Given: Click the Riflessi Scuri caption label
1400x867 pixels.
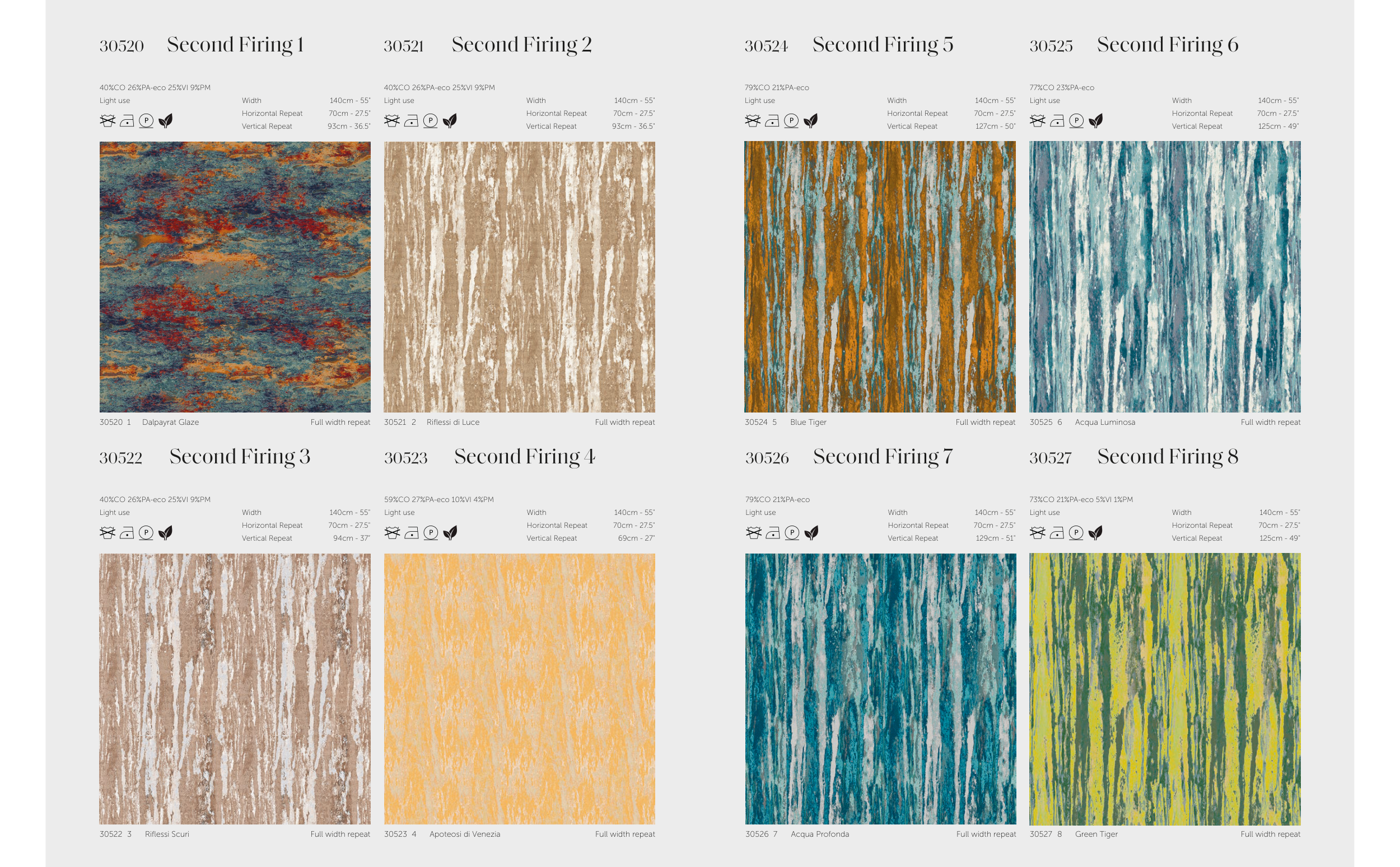Looking at the screenshot, I should point(167,834).
